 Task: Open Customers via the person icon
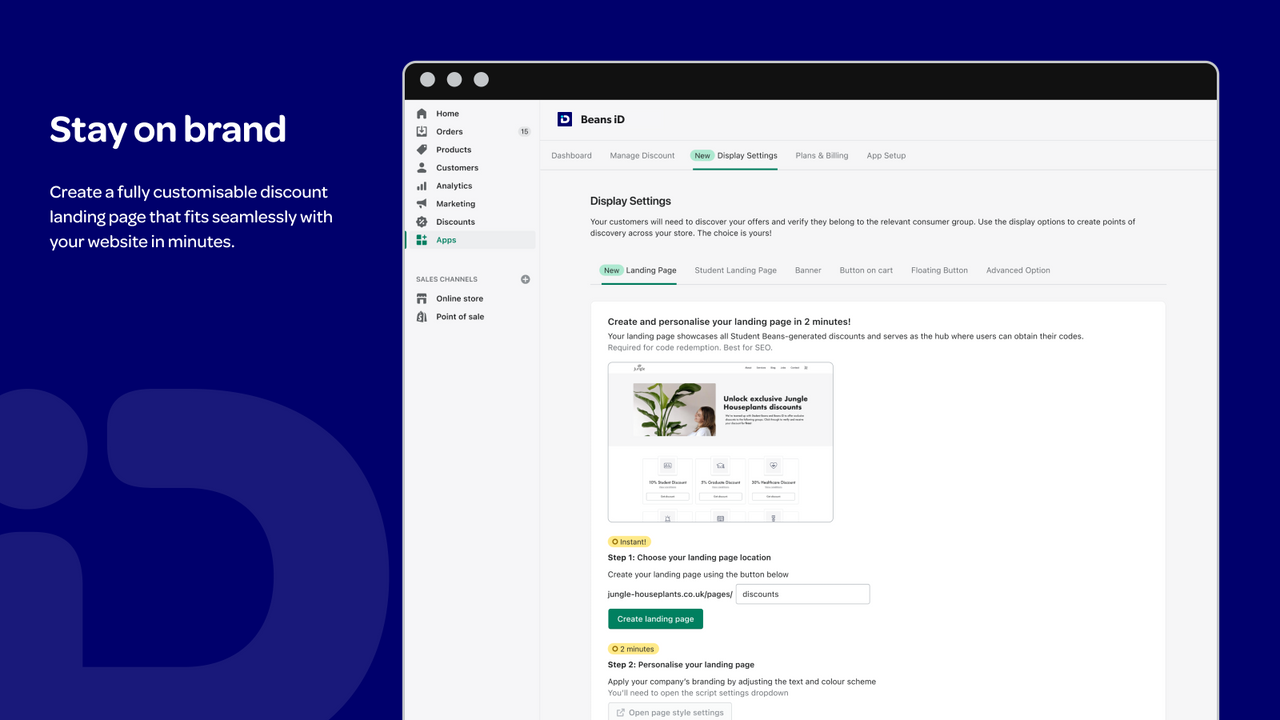pyautogui.click(x=422, y=167)
